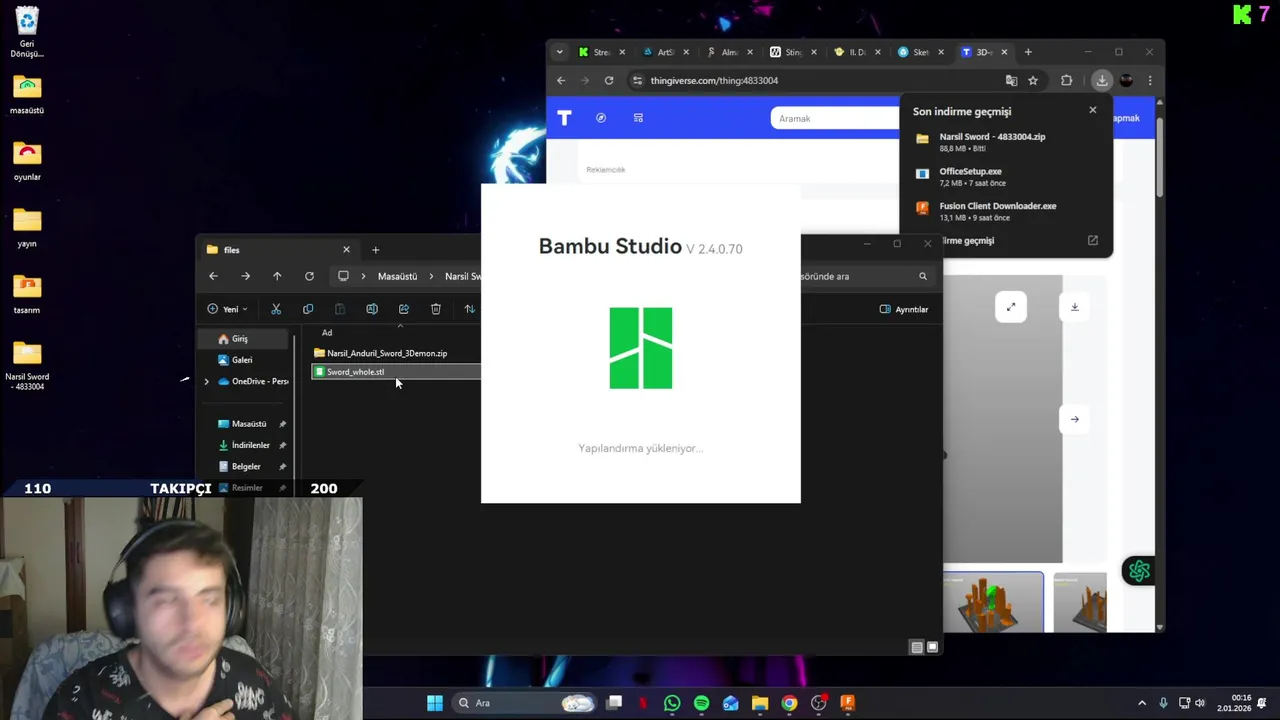Expand Thingiverse model image fullscreen
The image size is (1280, 720).
coord(1011,307)
